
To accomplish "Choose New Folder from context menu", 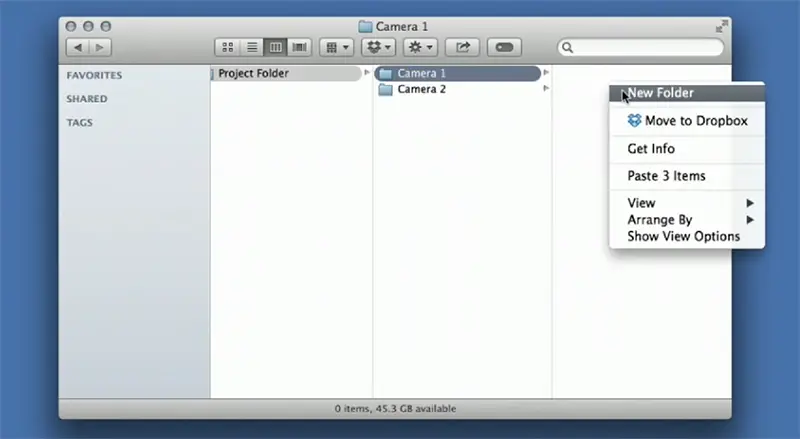I will click(687, 93).
